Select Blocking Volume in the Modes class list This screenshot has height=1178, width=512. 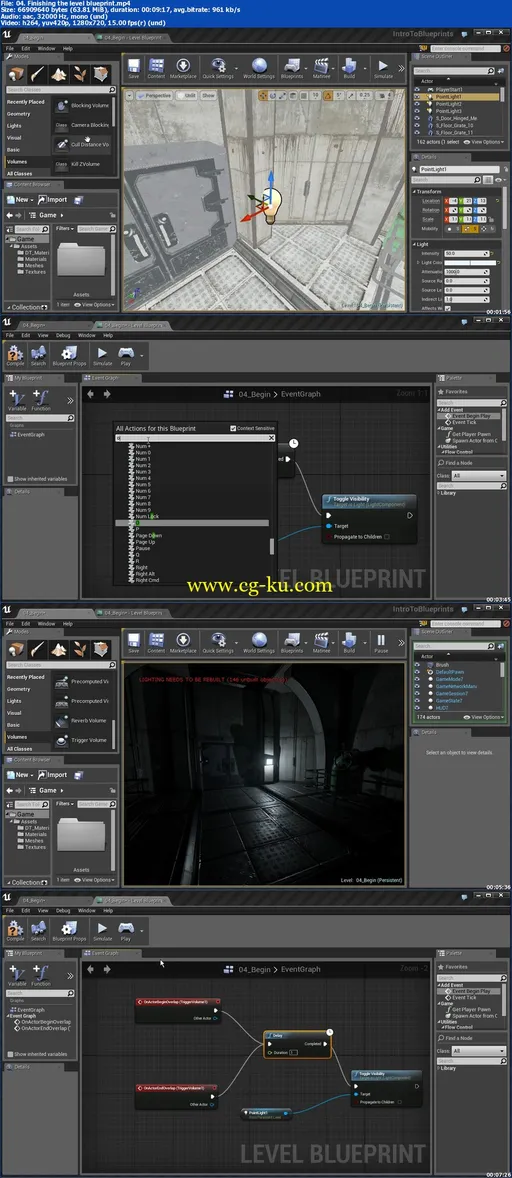coord(83,106)
